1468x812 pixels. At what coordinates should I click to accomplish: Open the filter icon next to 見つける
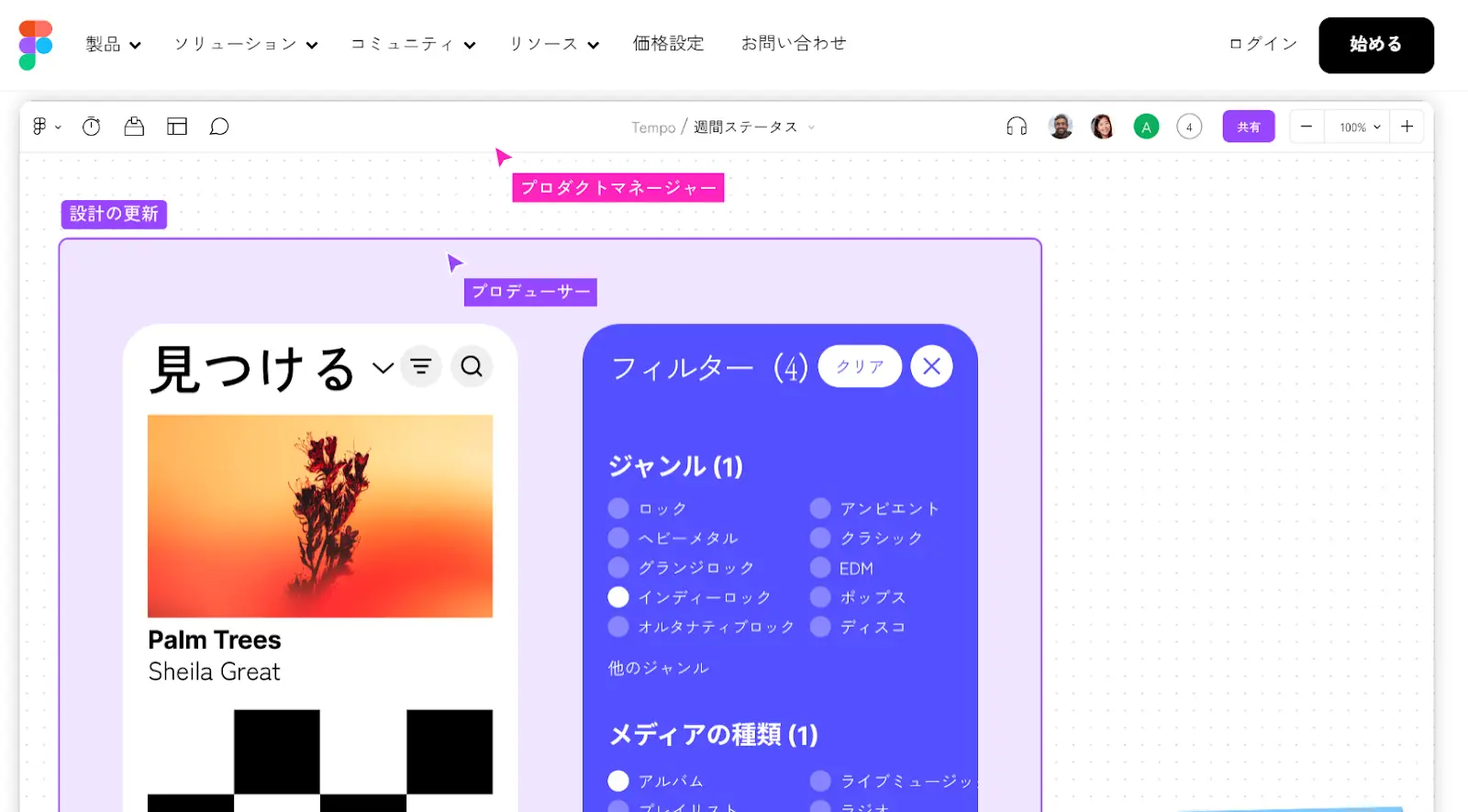[x=421, y=366]
